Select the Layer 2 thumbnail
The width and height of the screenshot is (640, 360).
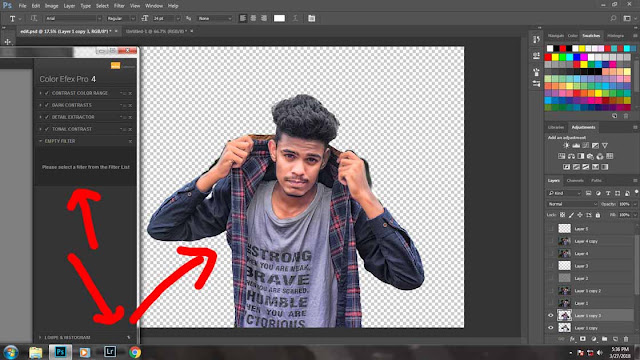[x=564, y=278]
